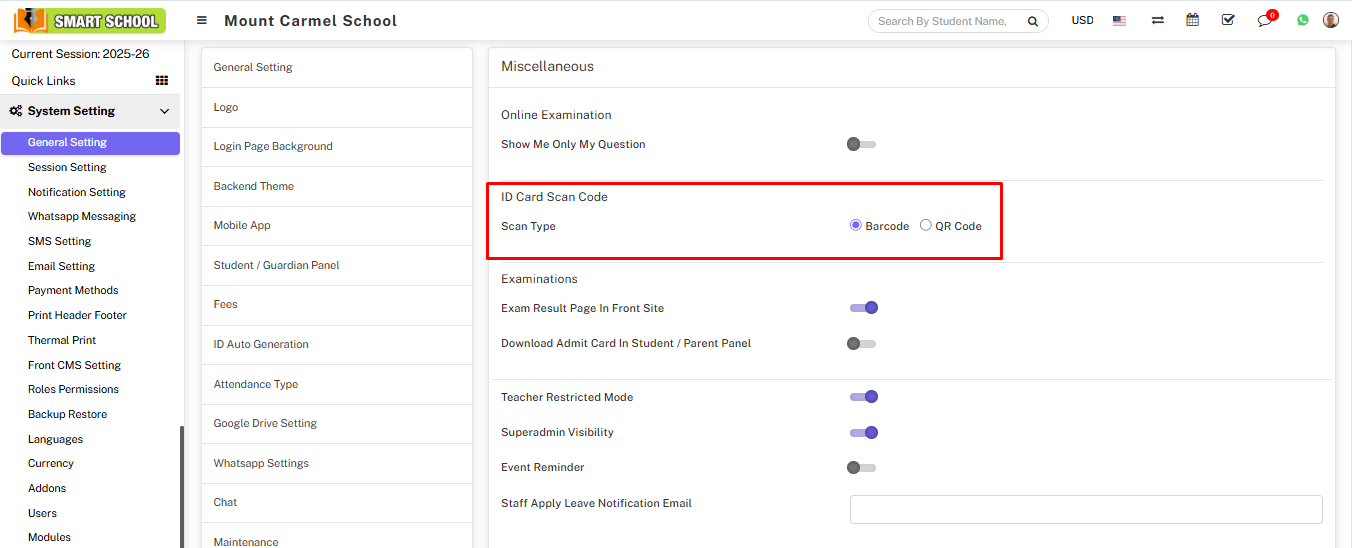
Task: Click the user profile avatar
Action: point(1330,20)
